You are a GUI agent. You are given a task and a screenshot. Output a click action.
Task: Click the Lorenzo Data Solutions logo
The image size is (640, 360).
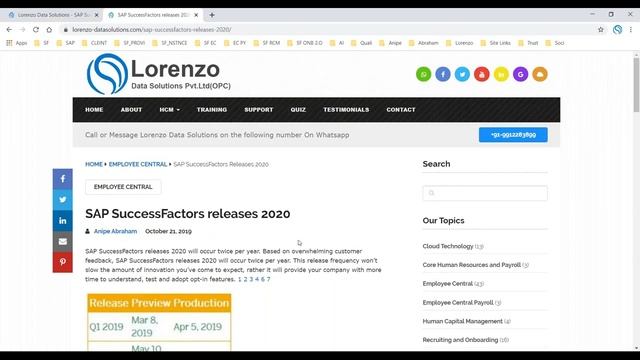(x=159, y=74)
